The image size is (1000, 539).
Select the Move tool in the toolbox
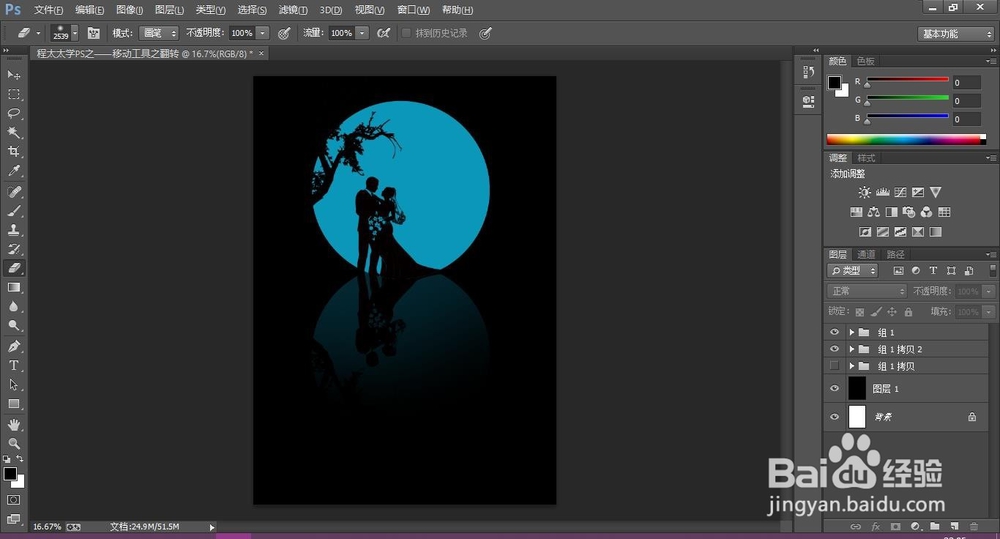pyautogui.click(x=14, y=75)
